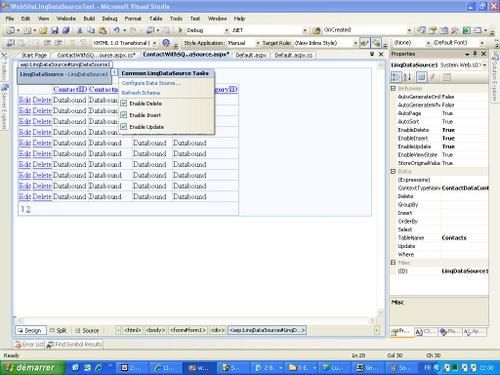Click the New Project toolbar icon
500x375 pixels.
(x=10, y=30)
